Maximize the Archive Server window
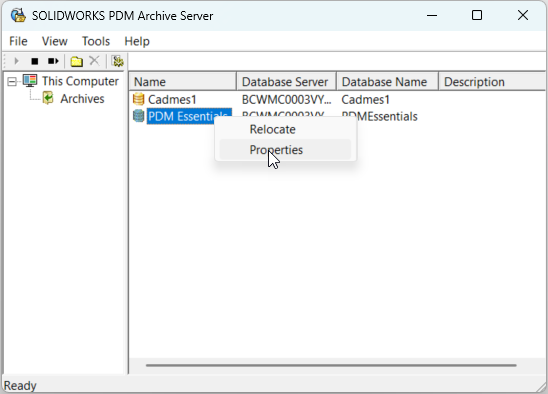The height and width of the screenshot is (394, 548). click(x=477, y=15)
